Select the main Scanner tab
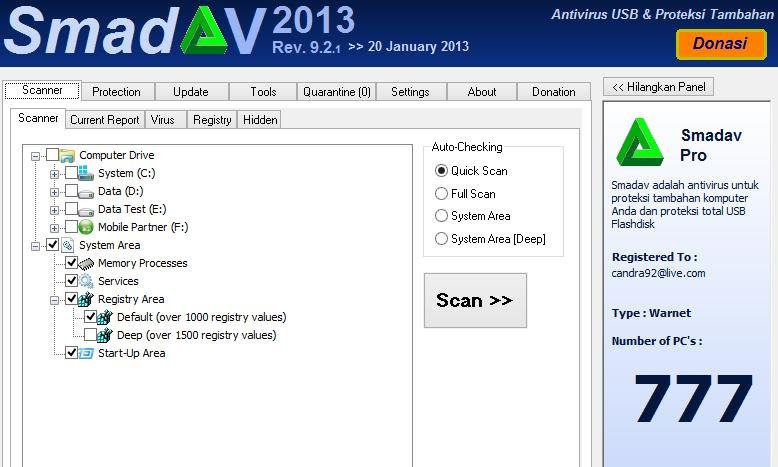 [x=42, y=90]
